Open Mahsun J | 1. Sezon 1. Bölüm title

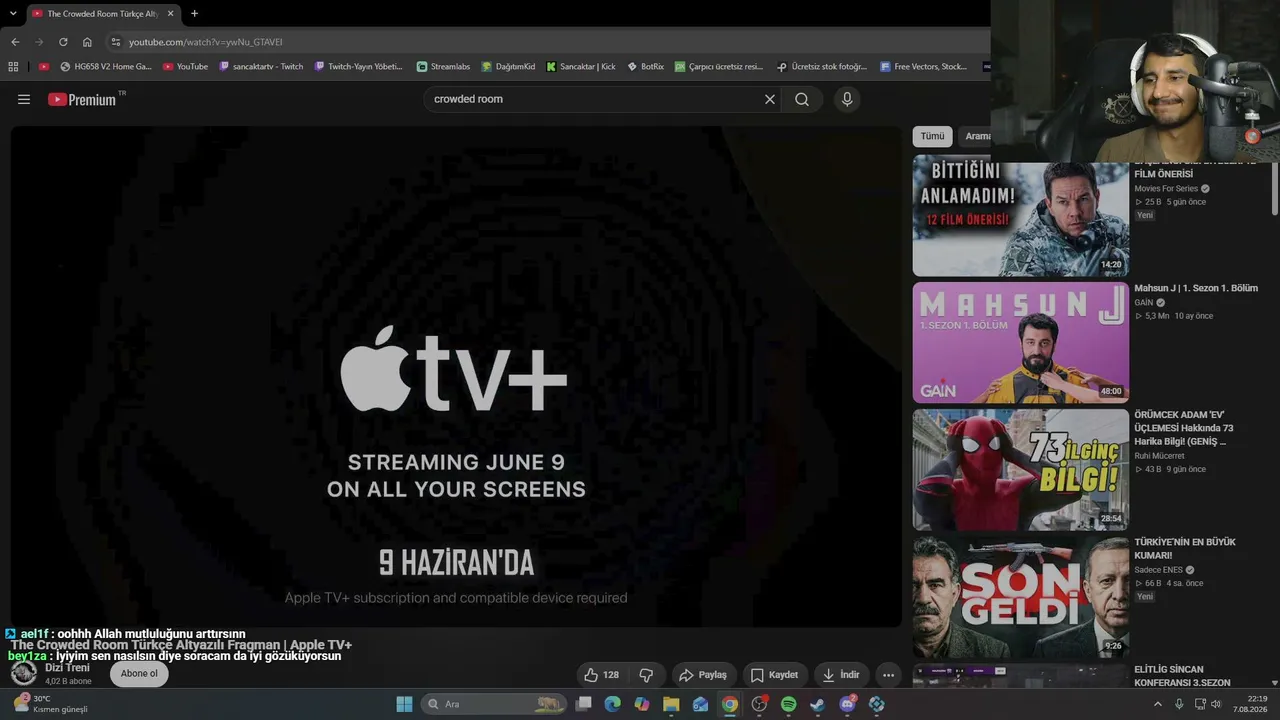click(1196, 288)
